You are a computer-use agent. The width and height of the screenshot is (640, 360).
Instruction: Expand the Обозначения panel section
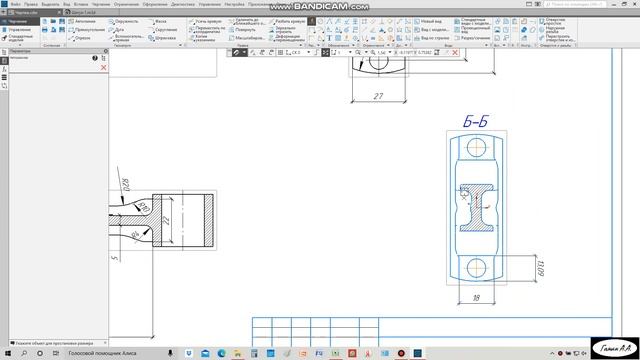[x=353, y=45]
